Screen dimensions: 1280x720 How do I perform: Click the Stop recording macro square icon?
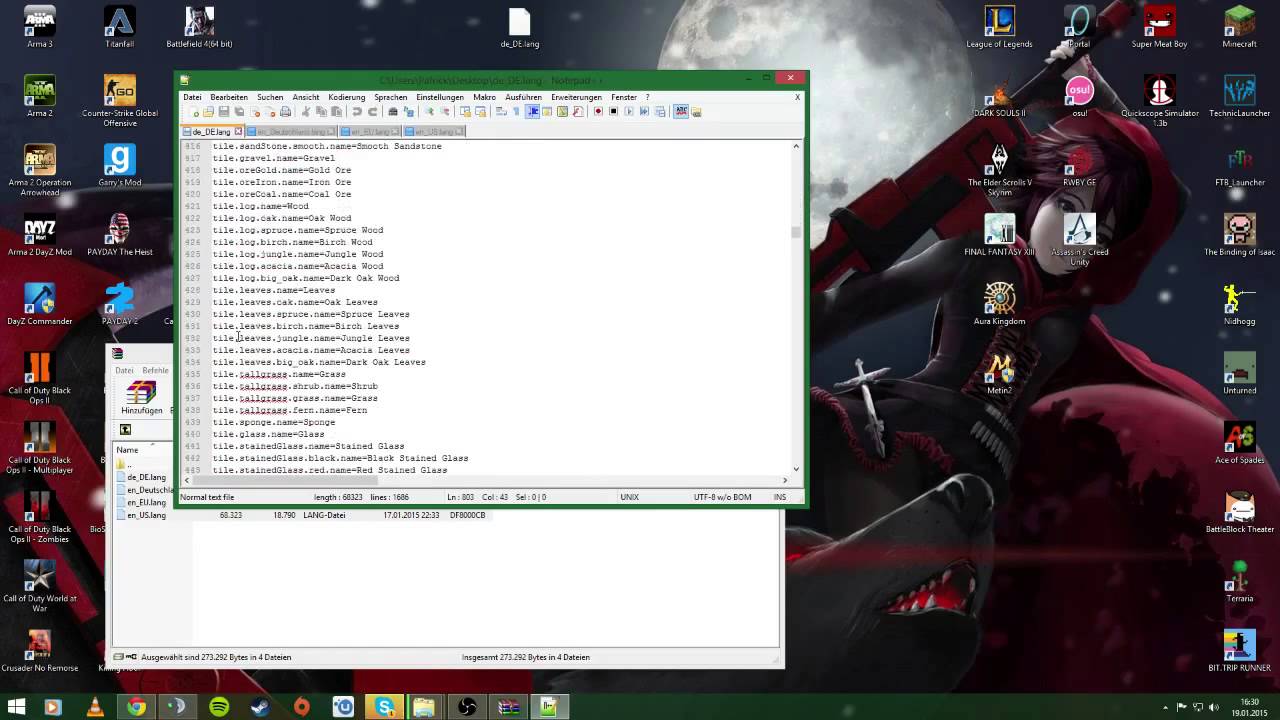pyautogui.click(x=613, y=111)
